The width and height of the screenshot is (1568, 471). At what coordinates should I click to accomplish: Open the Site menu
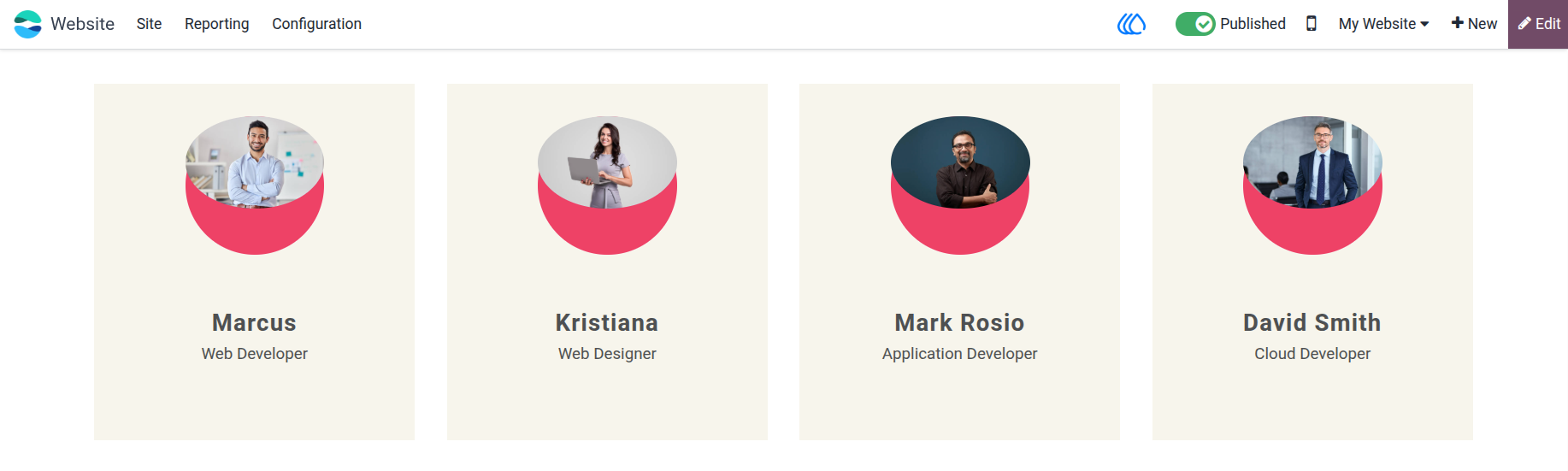click(x=149, y=24)
